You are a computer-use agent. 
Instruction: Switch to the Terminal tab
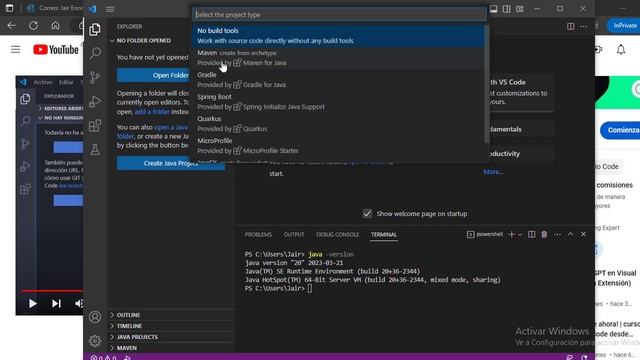click(384, 235)
